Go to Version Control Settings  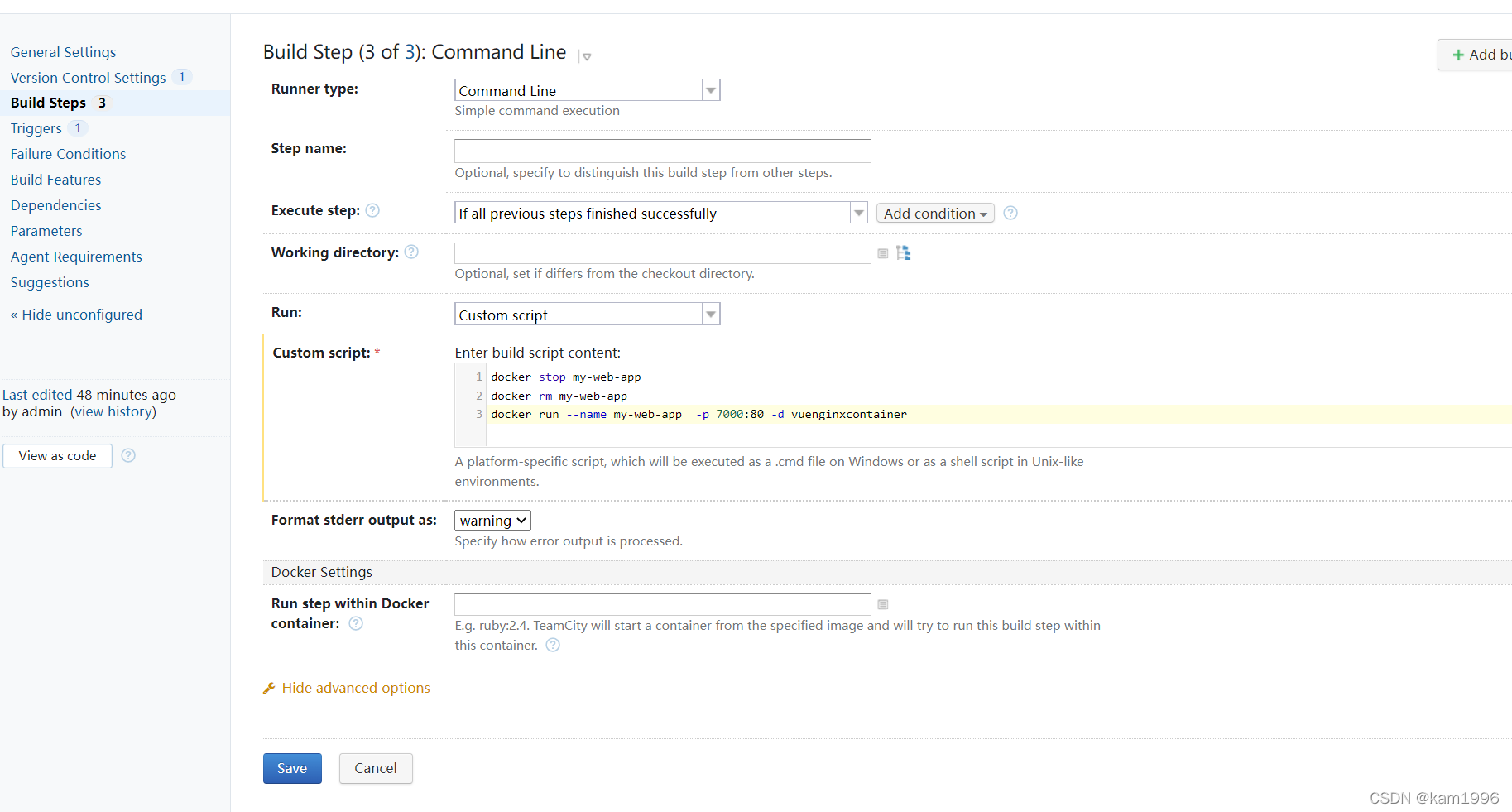coord(88,78)
